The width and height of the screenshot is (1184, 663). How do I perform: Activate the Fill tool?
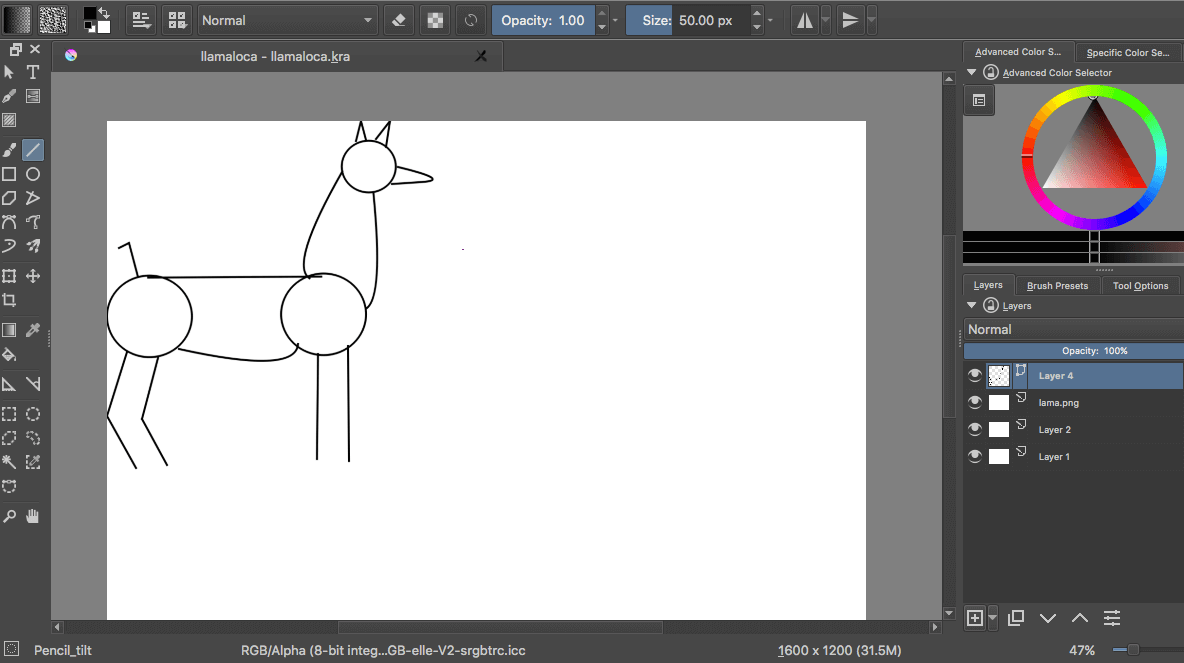[9, 353]
